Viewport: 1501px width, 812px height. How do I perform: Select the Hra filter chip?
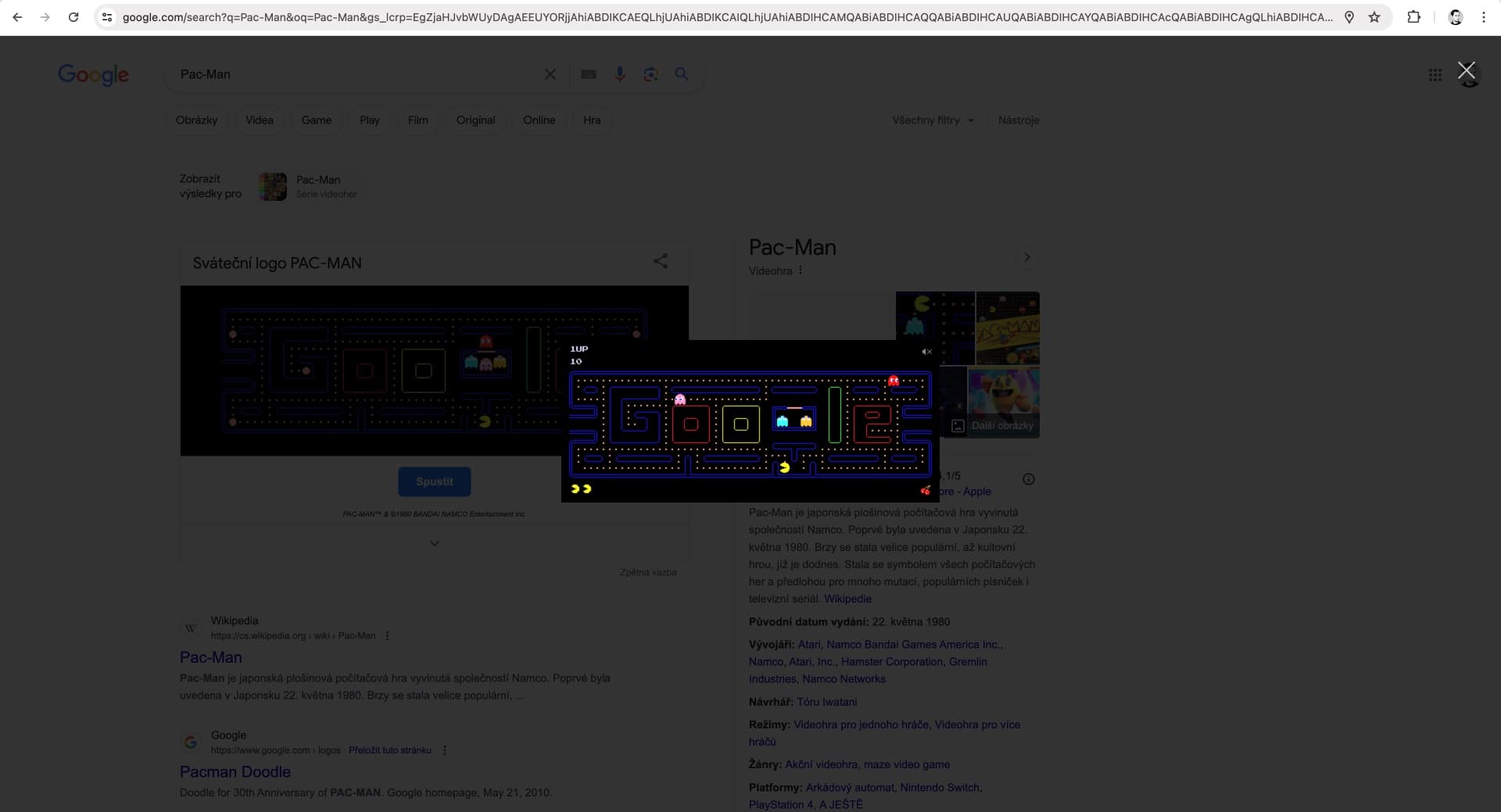pos(593,120)
